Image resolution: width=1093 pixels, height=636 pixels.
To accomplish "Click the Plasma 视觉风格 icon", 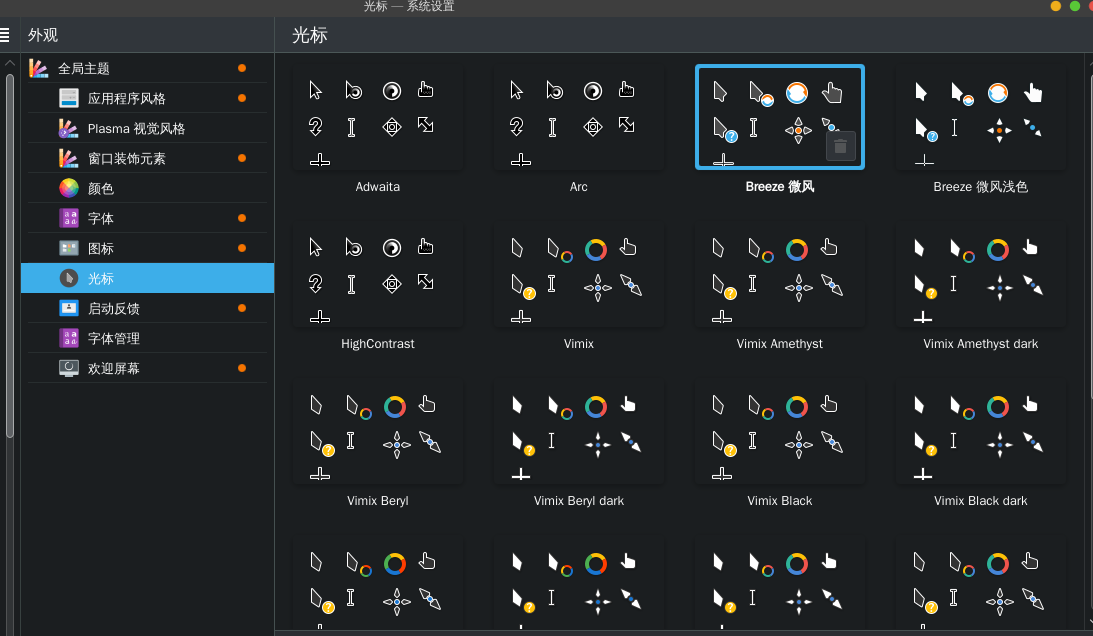I will tap(68, 128).
